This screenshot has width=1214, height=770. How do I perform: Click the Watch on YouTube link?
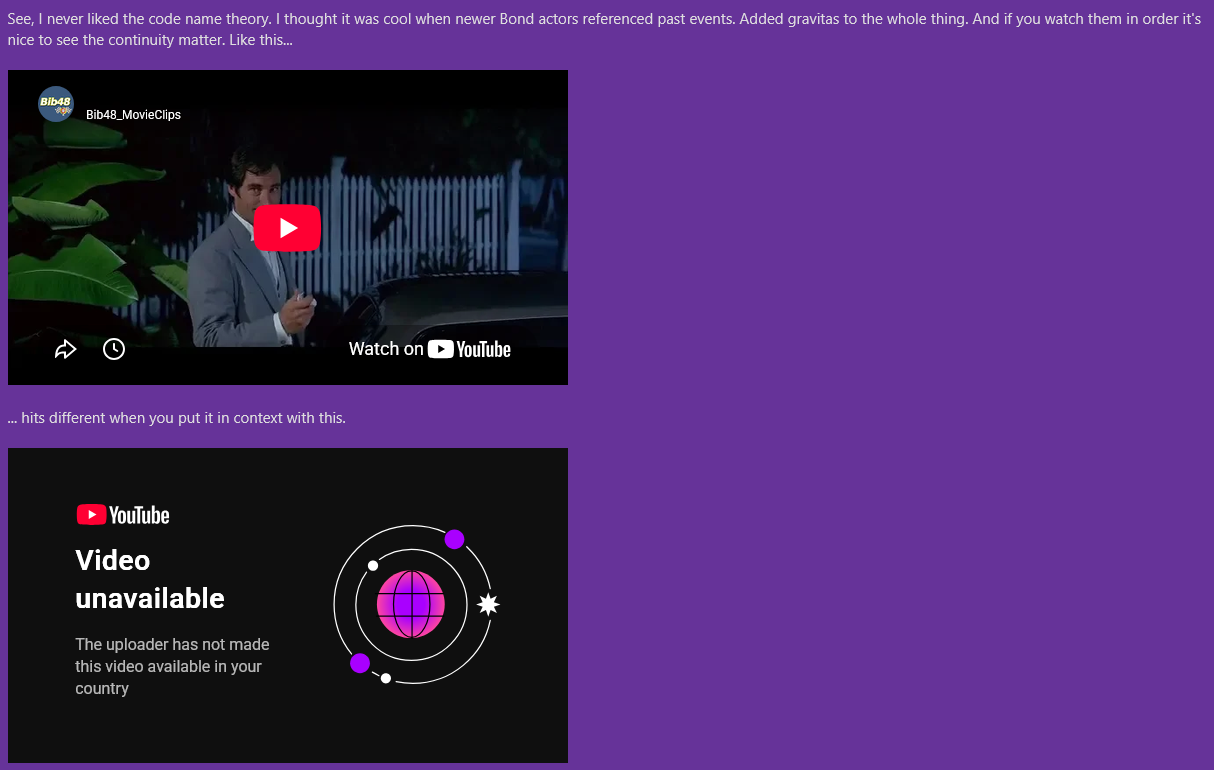coord(430,349)
